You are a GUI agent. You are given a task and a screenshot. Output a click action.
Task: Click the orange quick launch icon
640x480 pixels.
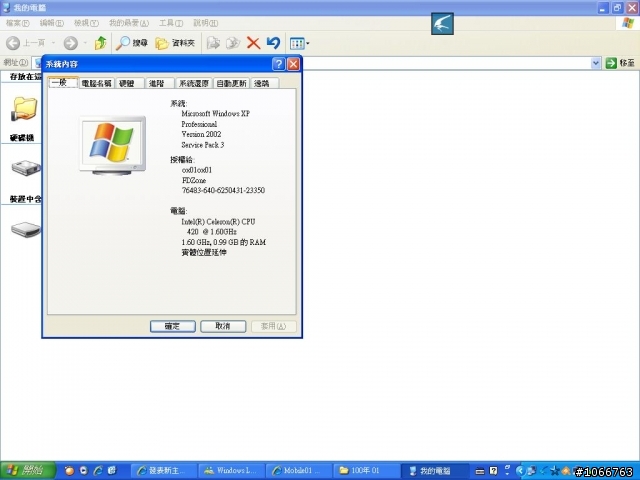coord(69,471)
